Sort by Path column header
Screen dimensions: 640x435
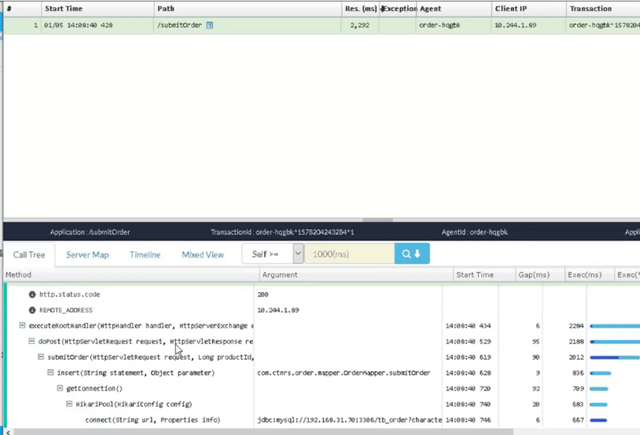248,9
